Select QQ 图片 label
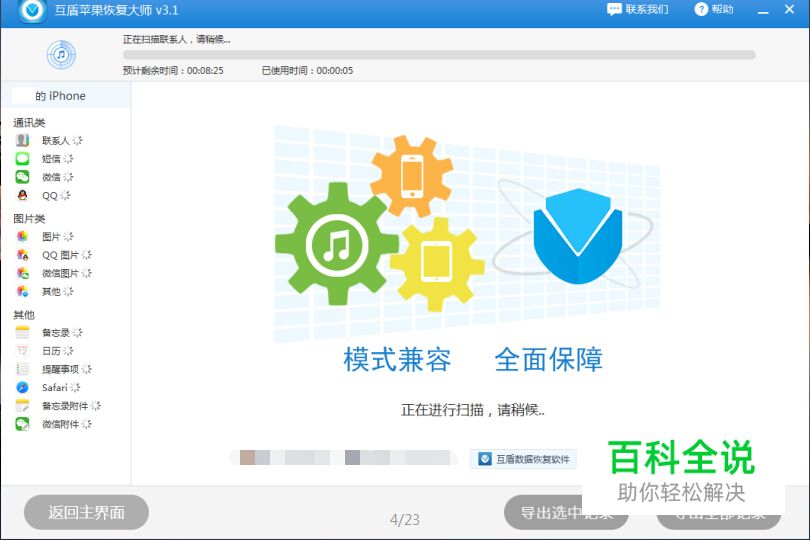The height and width of the screenshot is (540, 810). coord(60,255)
